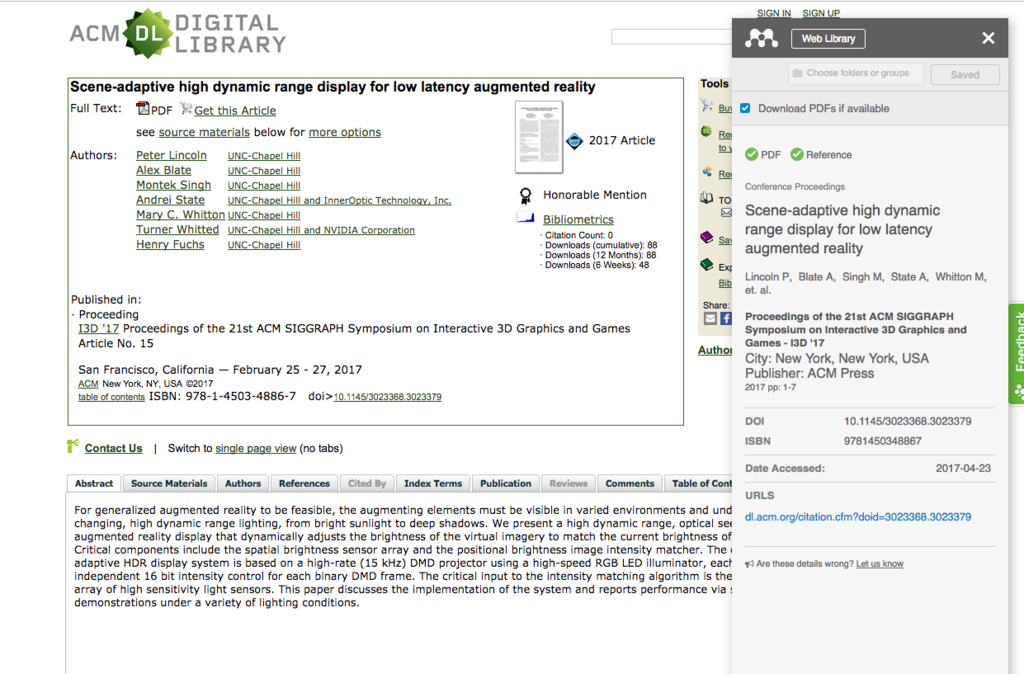Click the Buy cart icon in Tools
The width and height of the screenshot is (1024, 674).
coord(707,106)
